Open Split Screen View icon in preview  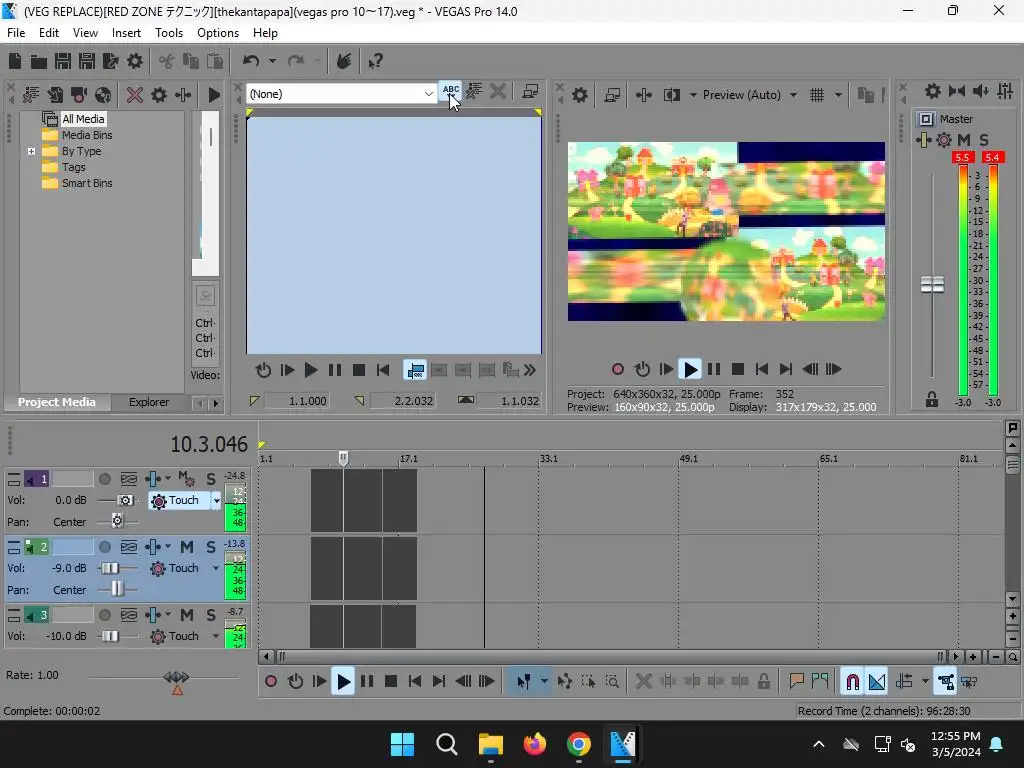click(672, 95)
